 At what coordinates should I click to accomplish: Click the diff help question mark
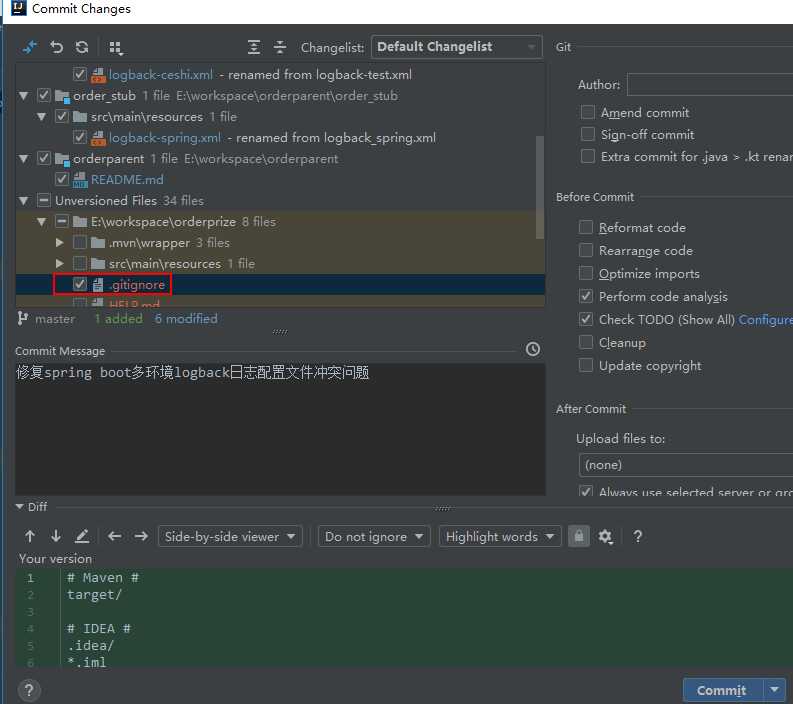[638, 536]
